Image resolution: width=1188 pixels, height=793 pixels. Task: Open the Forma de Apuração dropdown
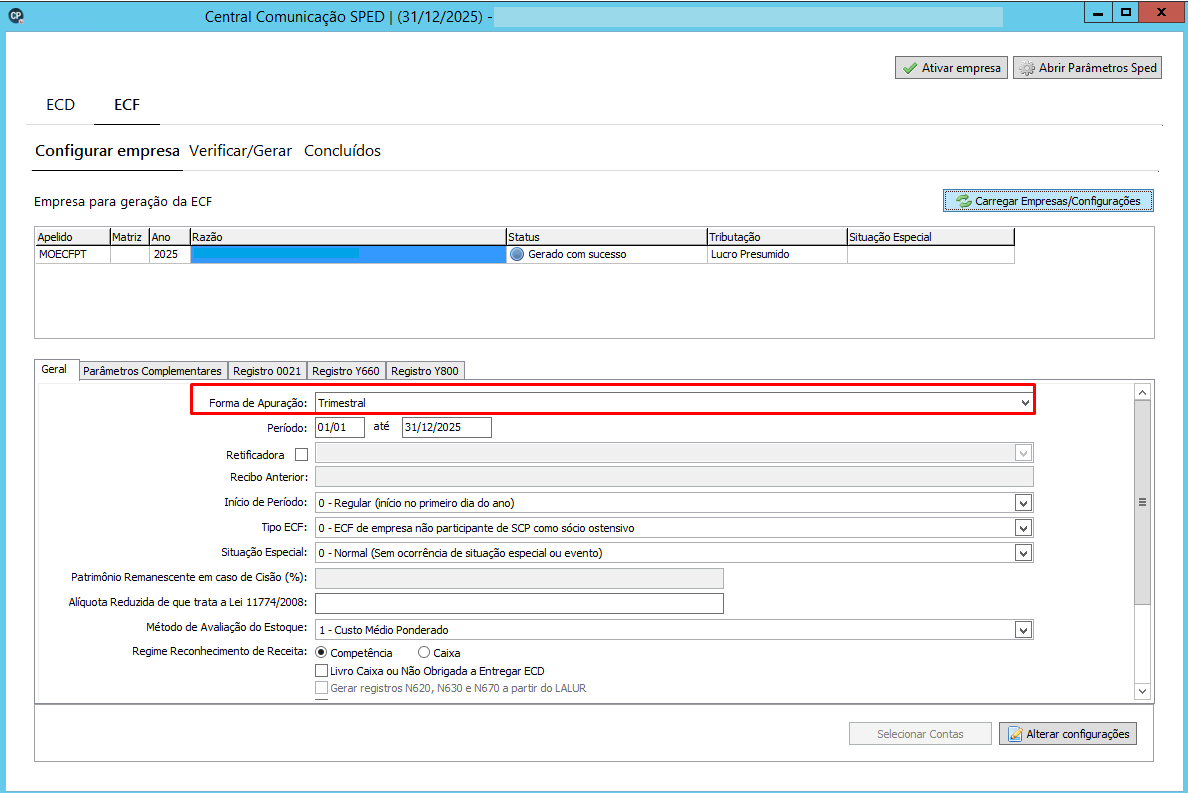[1025, 403]
